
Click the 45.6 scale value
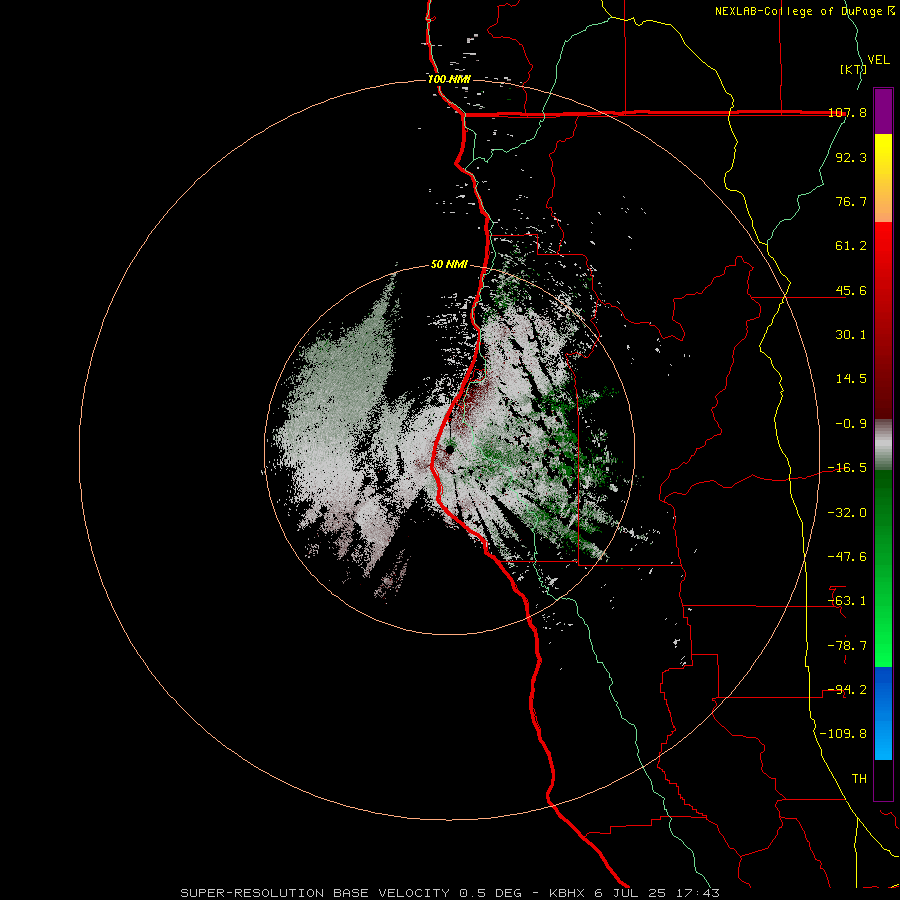(x=851, y=290)
